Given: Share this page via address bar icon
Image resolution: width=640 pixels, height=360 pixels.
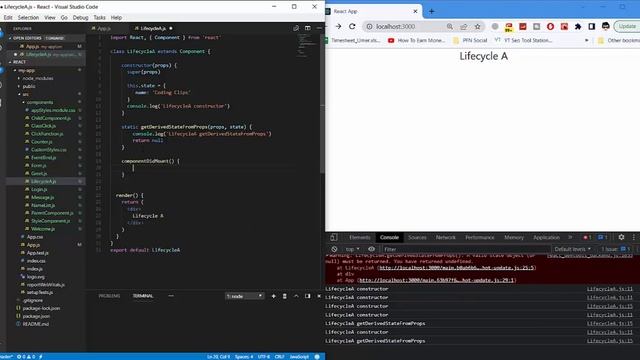Looking at the screenshot, I should [x=463, y=27].
